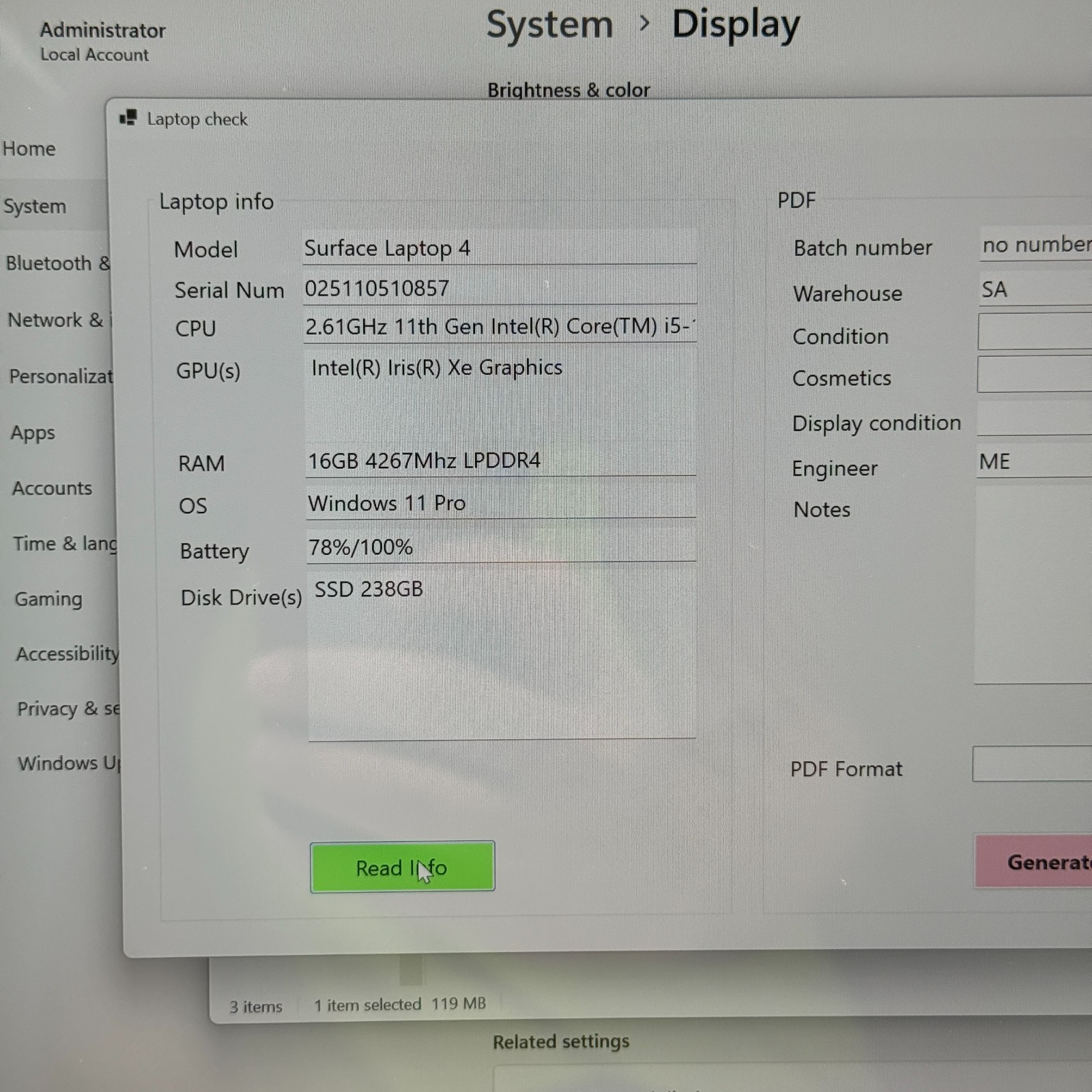Click the 'Laptop check' window title
Viewport: 1092px width, 1092px height.
[197, 119]
